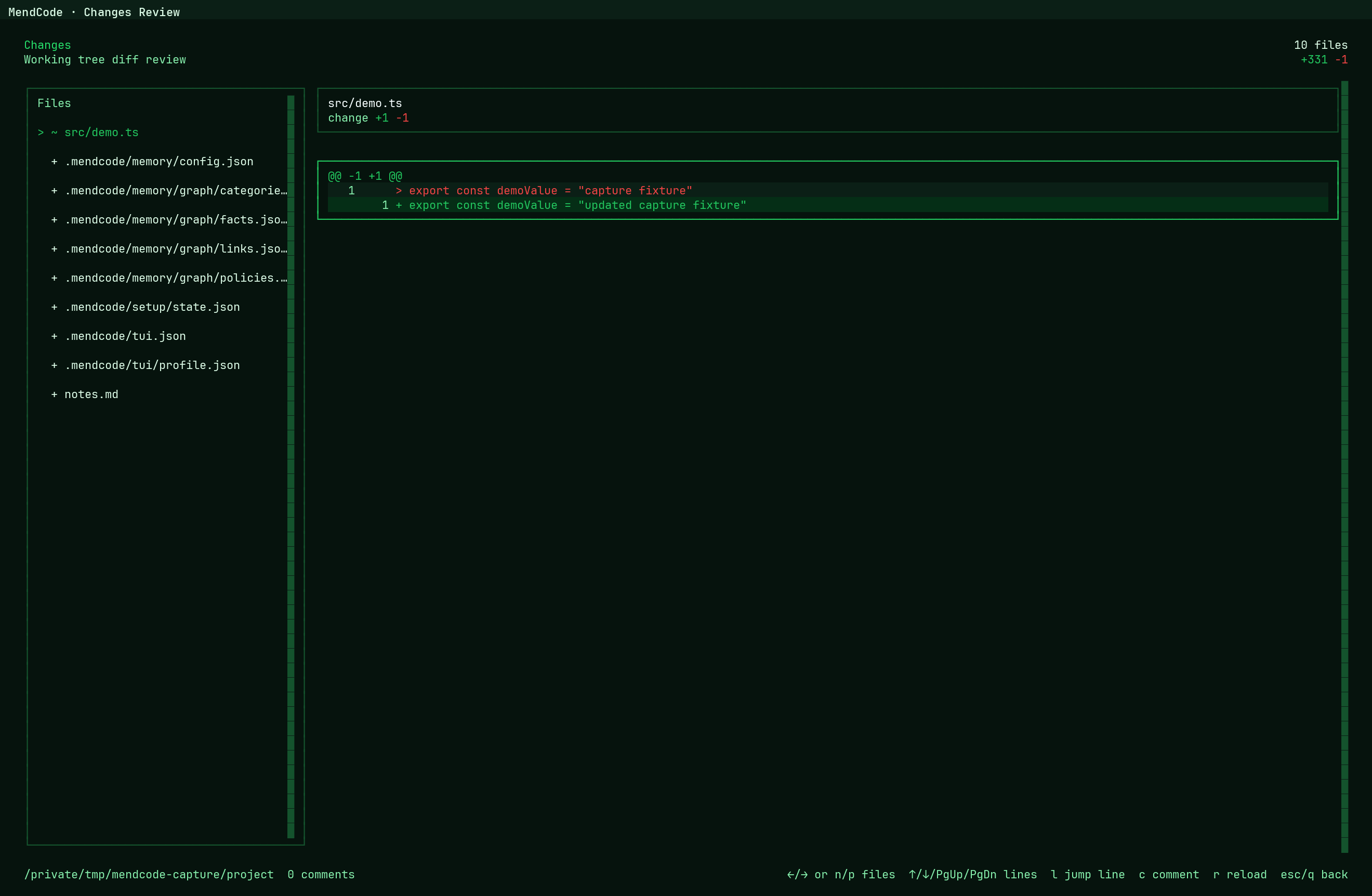Click "Working tree diff review" subtitle
1372x896 pixels.
105,60
